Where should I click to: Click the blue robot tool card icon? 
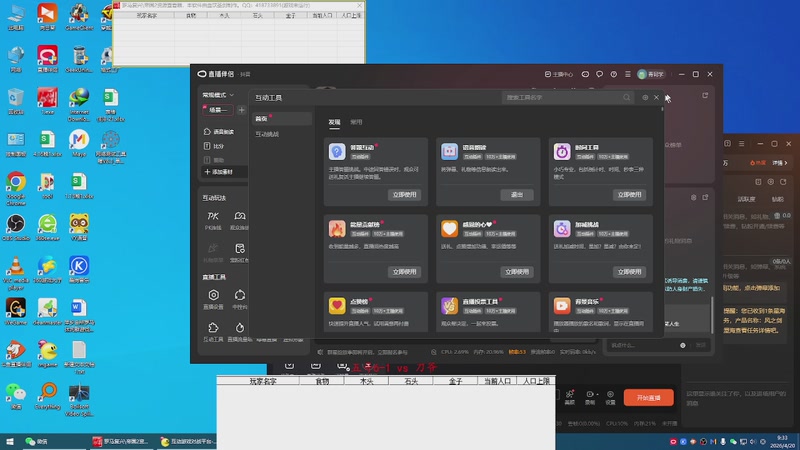(449, 152)
